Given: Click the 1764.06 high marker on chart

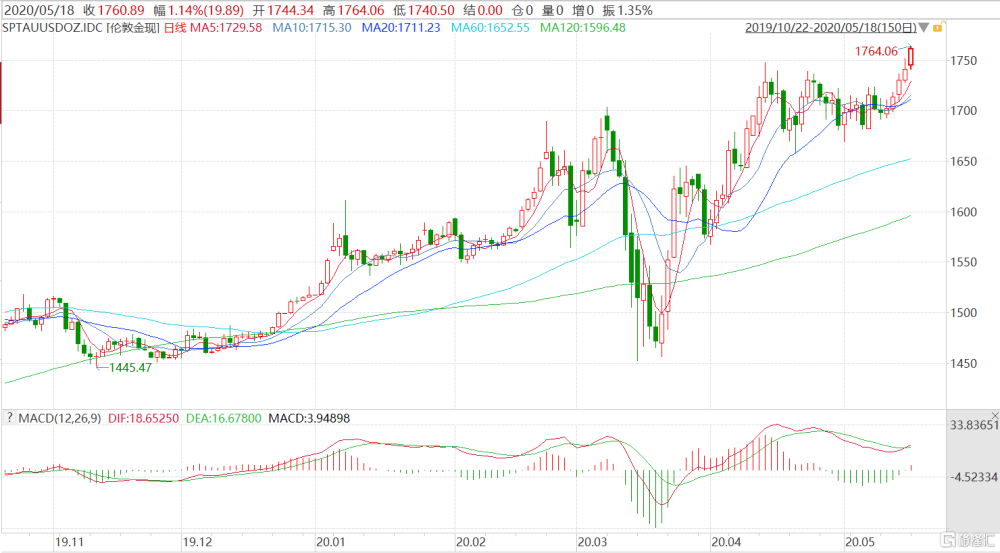Looking at the screenshot, I should click(876, 51).
